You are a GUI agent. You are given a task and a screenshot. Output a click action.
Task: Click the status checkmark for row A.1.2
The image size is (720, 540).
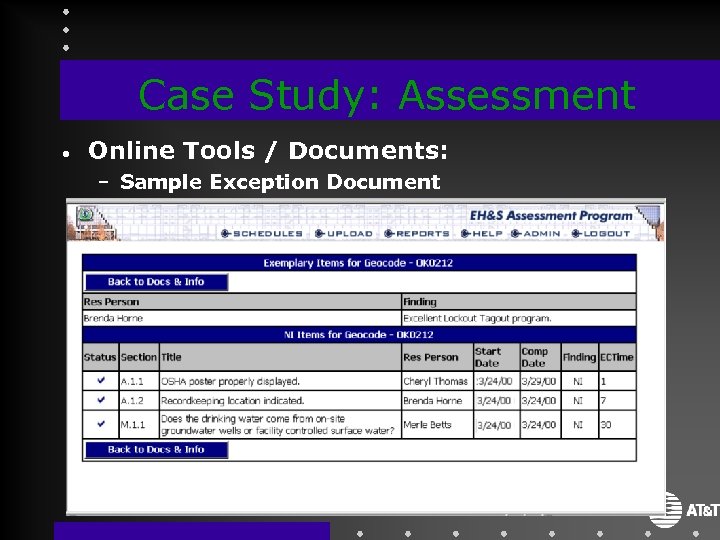tap(101, 399)
